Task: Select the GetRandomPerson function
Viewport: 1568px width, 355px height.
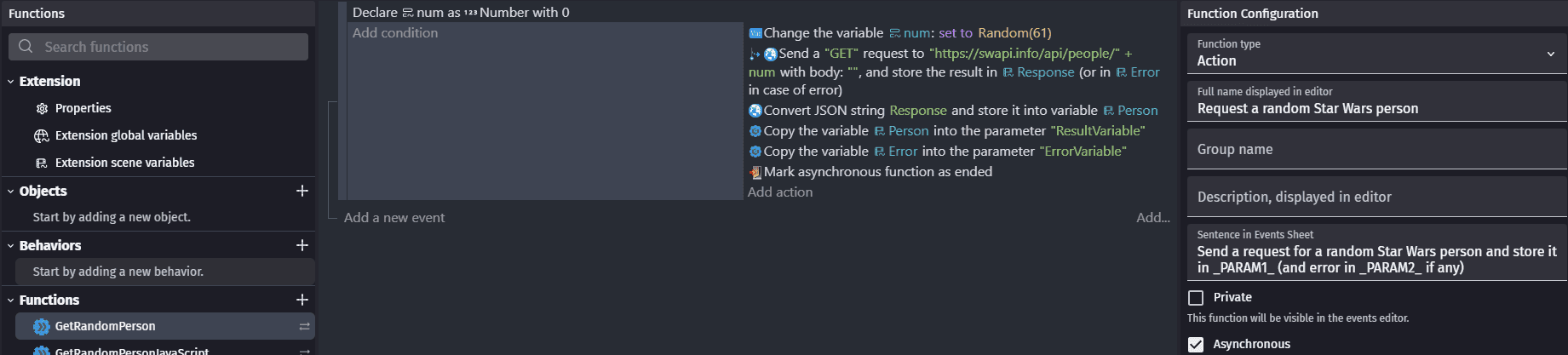Action: tap(105, 326)
